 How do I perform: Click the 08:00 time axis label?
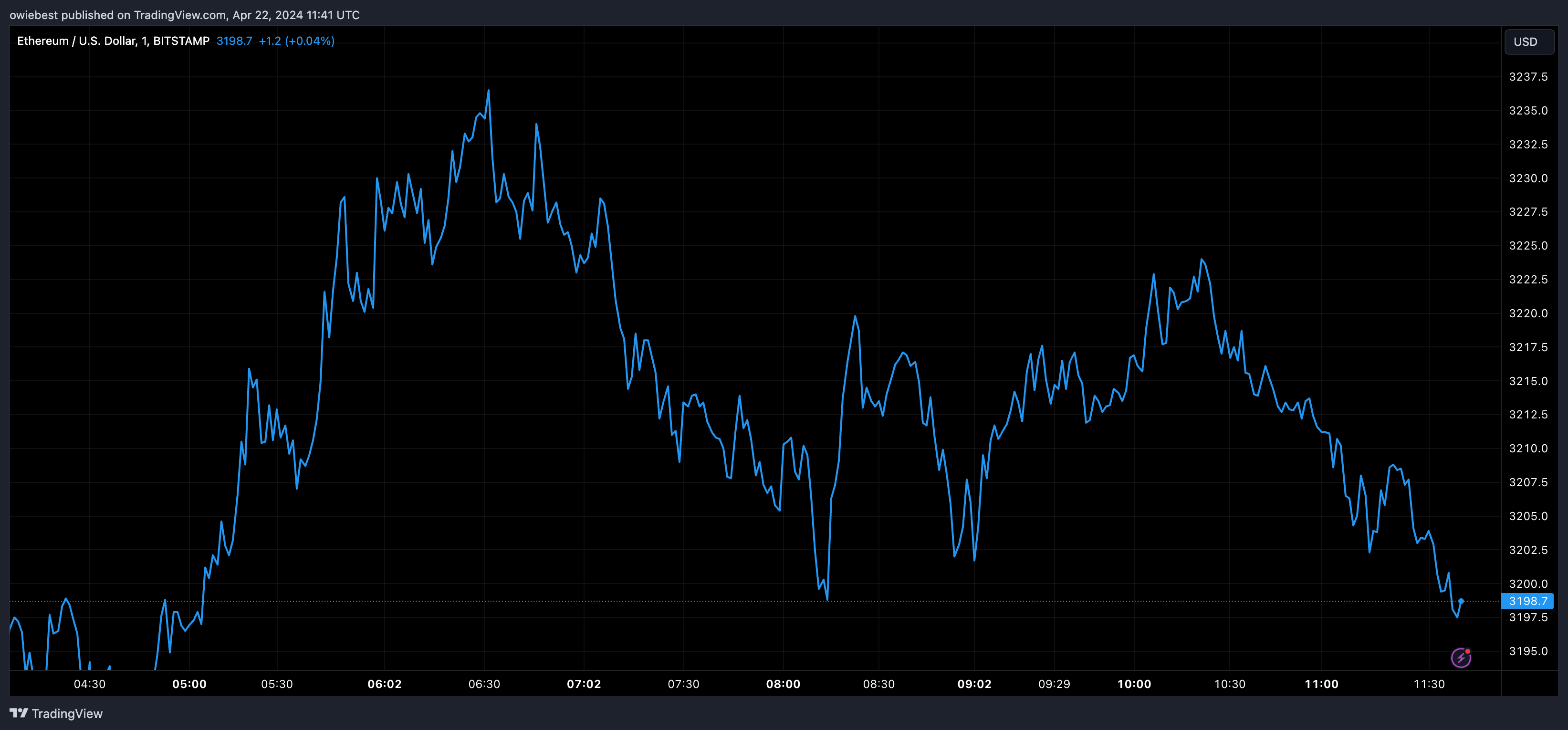(x=784, y=684)
